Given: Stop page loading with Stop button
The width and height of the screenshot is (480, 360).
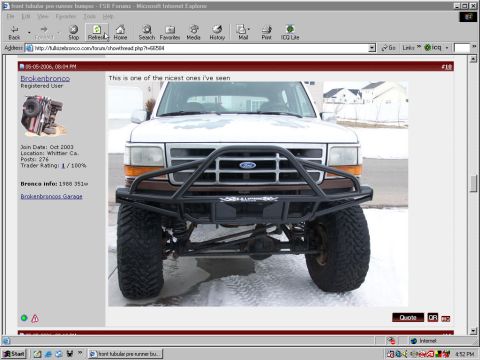Looking at the screenshot, I should tap(73, 33).
